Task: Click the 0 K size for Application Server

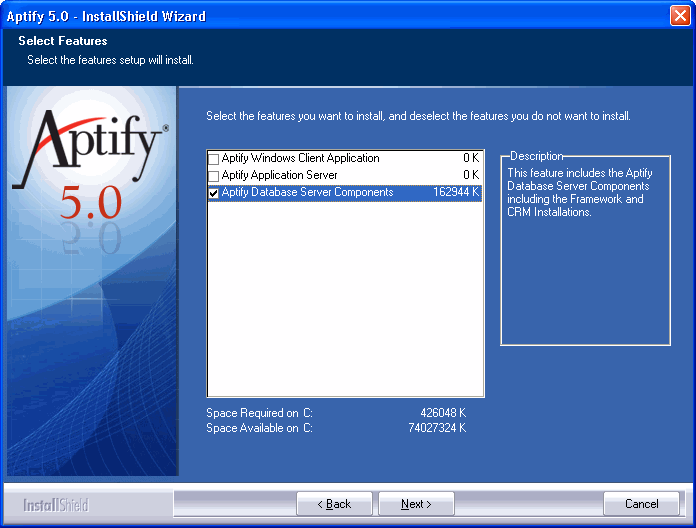Action: (471, 175)
